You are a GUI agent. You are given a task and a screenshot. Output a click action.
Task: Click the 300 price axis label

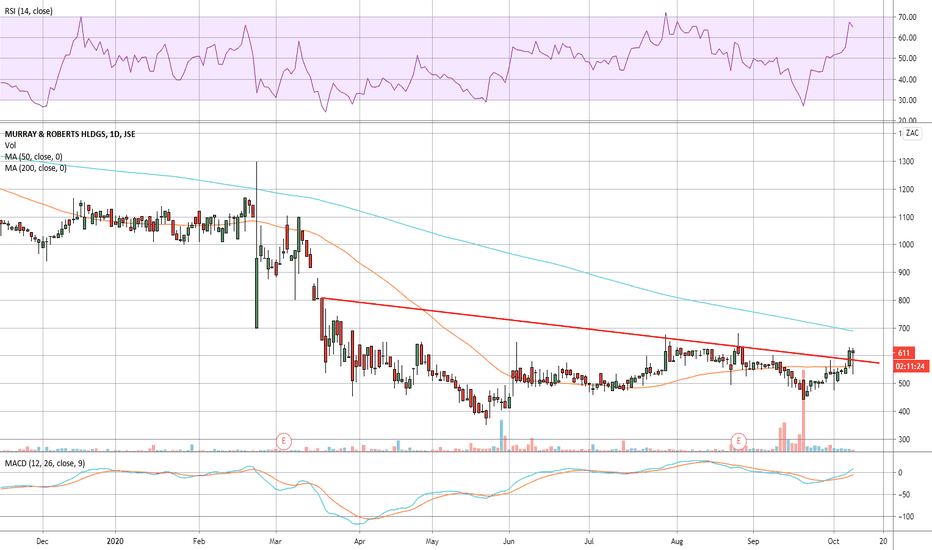pos(904,439)
